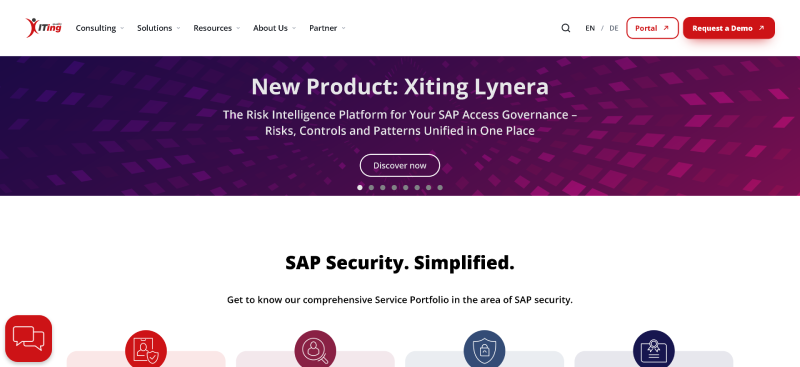This screenshot has width=800, height=367.
Task: Click the blue shield lock icon
Action: click(484, 351)
